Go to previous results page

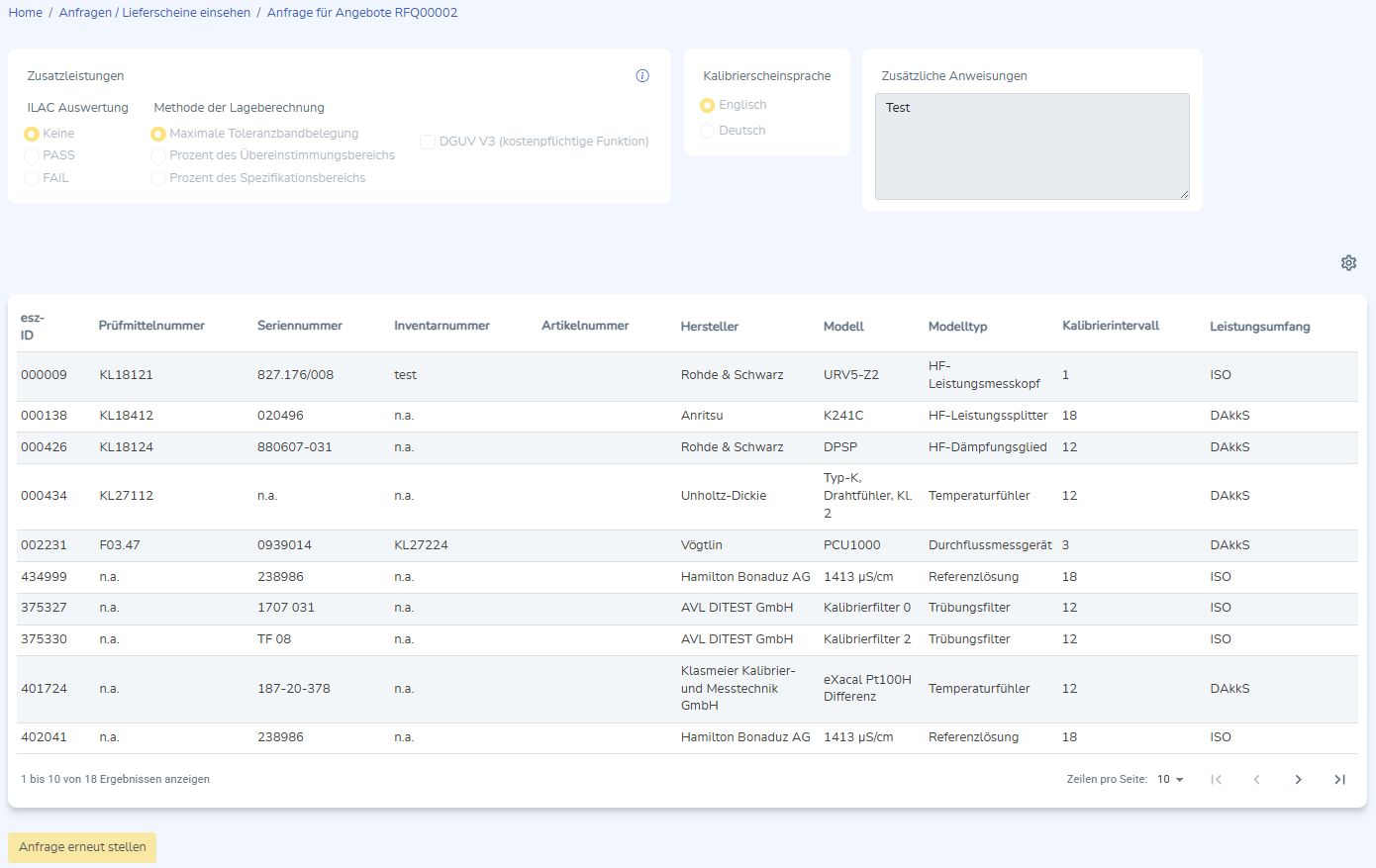(1256, 780)
